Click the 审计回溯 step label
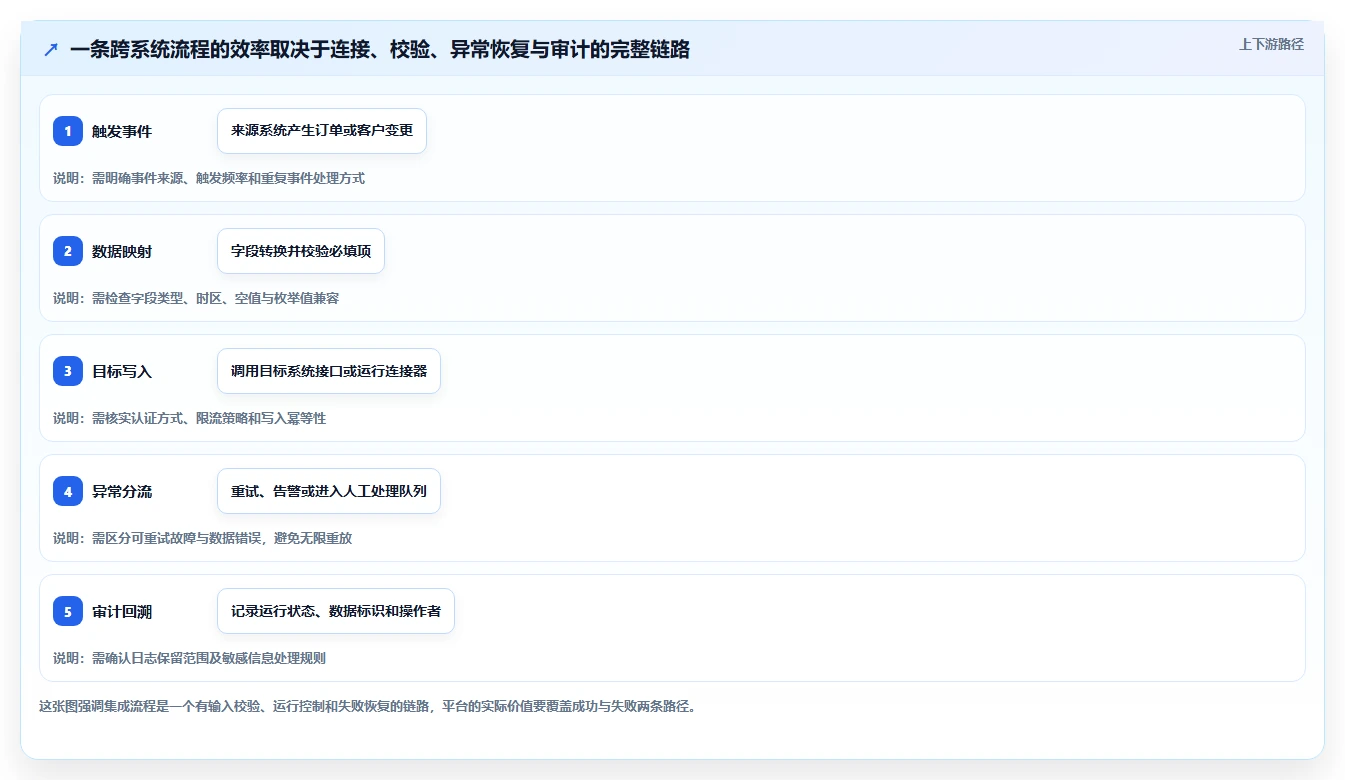The image size is (1345, 780). 122,611
